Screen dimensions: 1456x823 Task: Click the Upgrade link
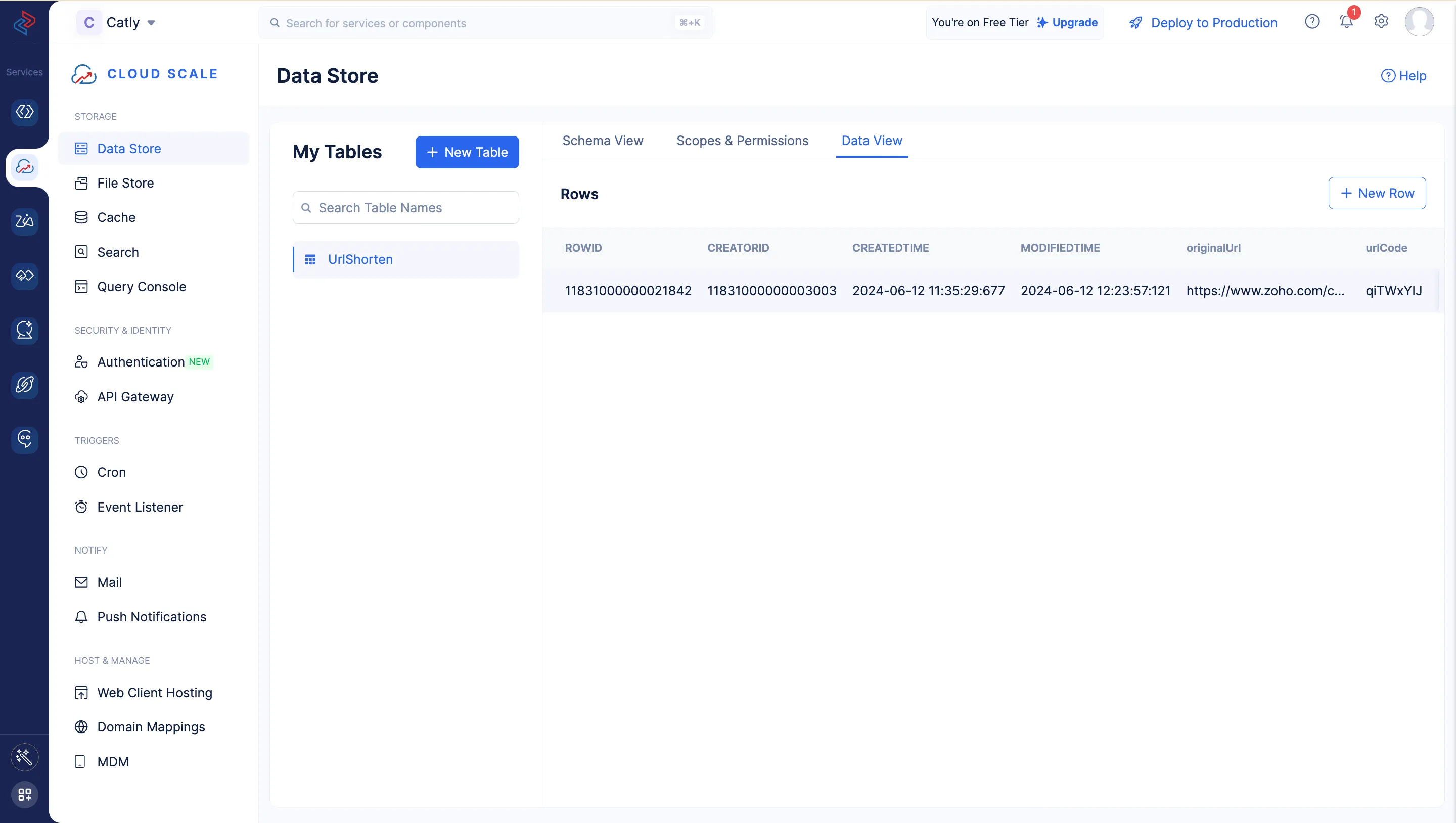pyautogui.click(x=1074, y=23)
